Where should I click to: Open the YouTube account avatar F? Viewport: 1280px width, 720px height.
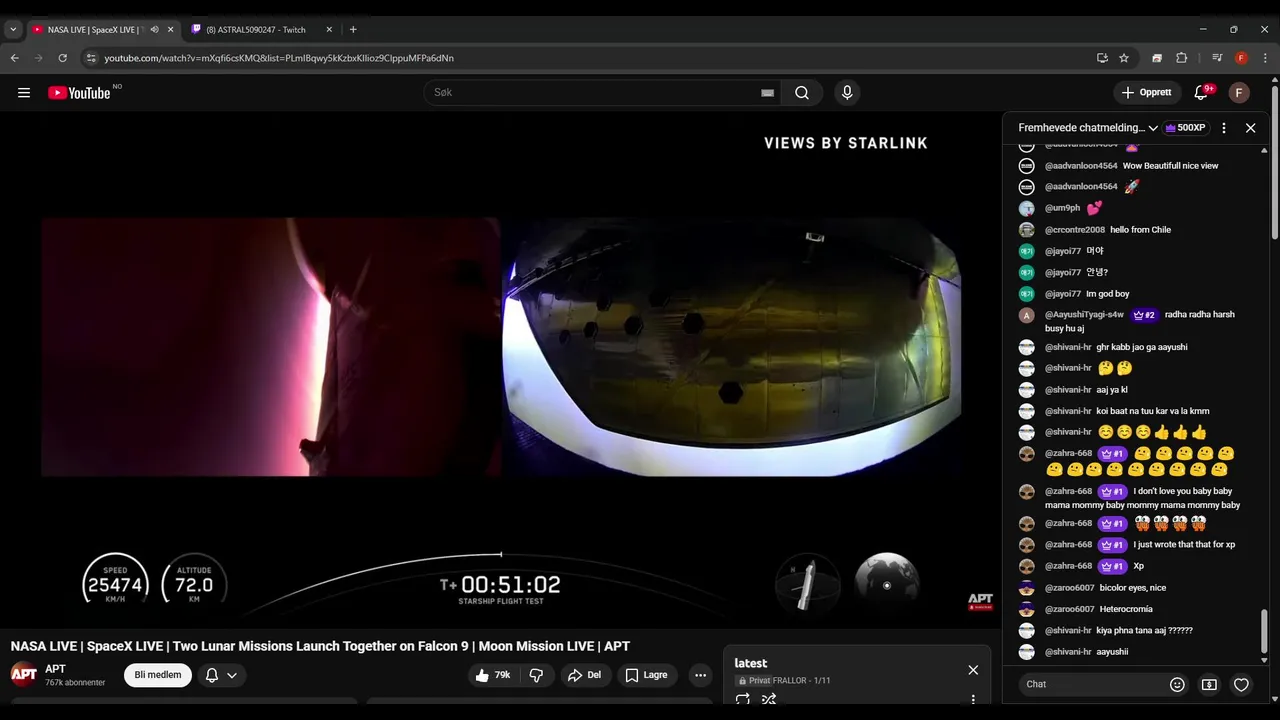pyautogui.click(x=1239, y=93)
